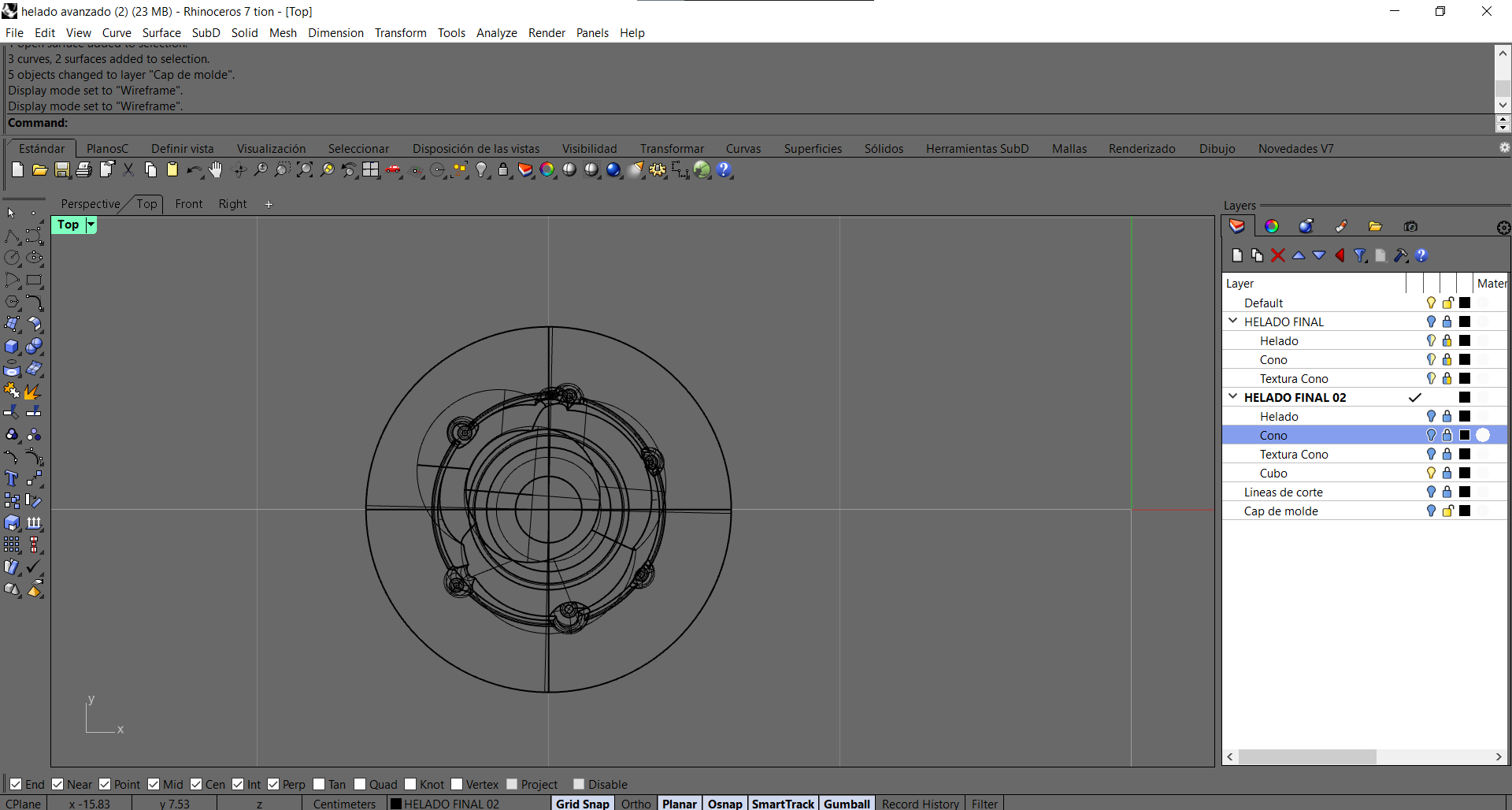1512x810 pixels.
Task: Open the camera Snapshots panel tab
Action: point(1410,227)
